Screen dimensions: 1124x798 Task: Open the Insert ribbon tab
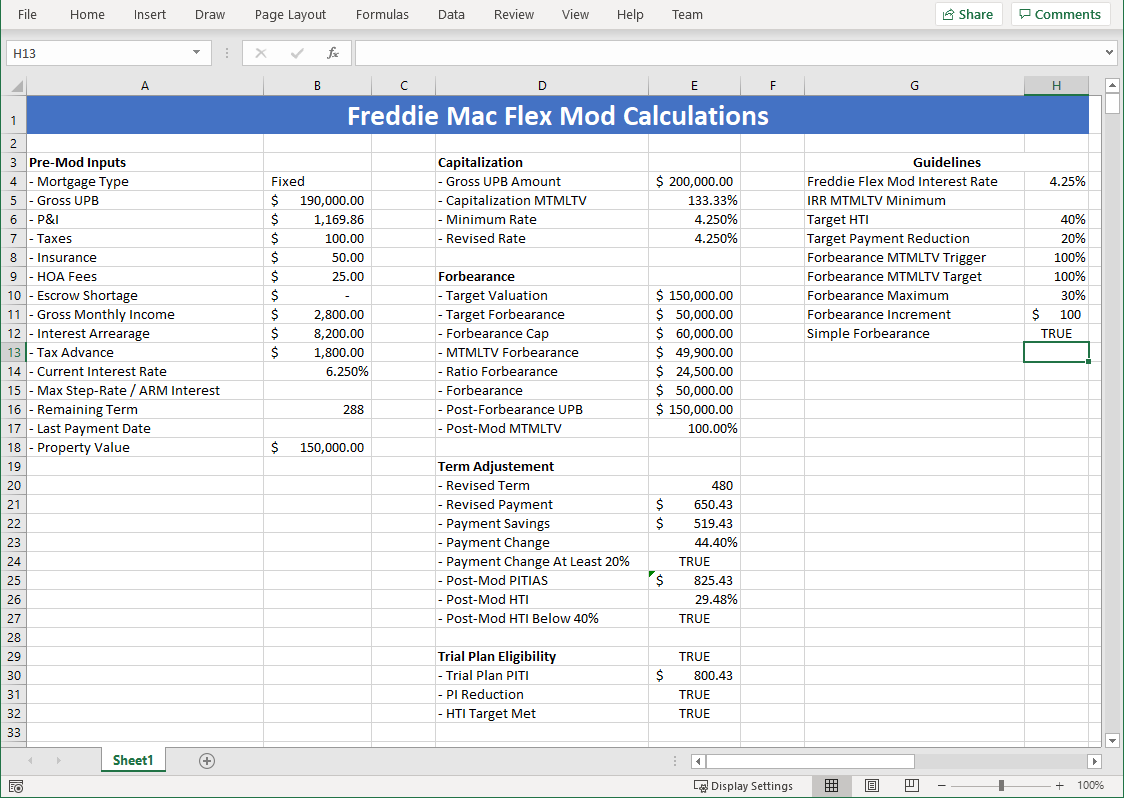coord(150,14)
